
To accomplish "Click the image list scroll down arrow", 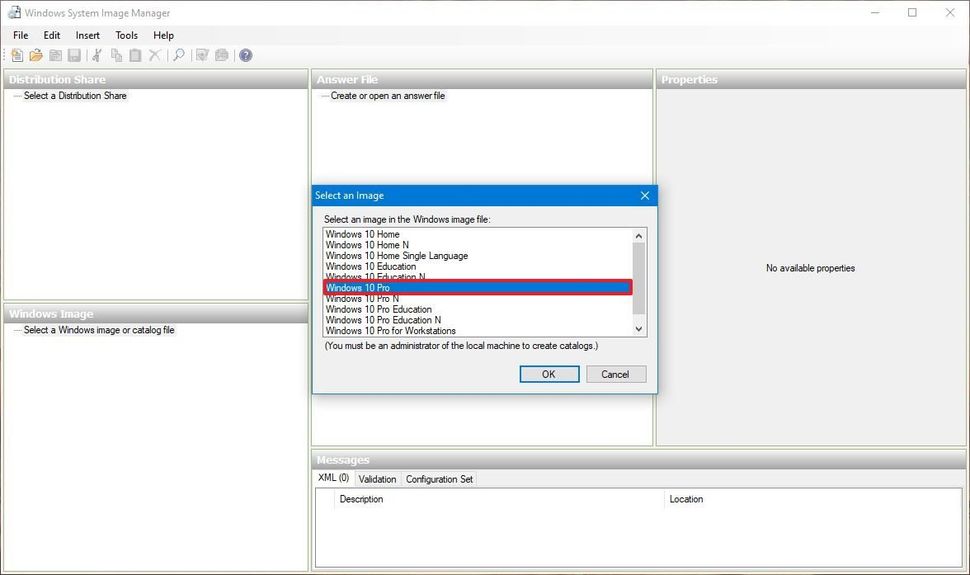I will pyautogui.click(x=639, y=329).
